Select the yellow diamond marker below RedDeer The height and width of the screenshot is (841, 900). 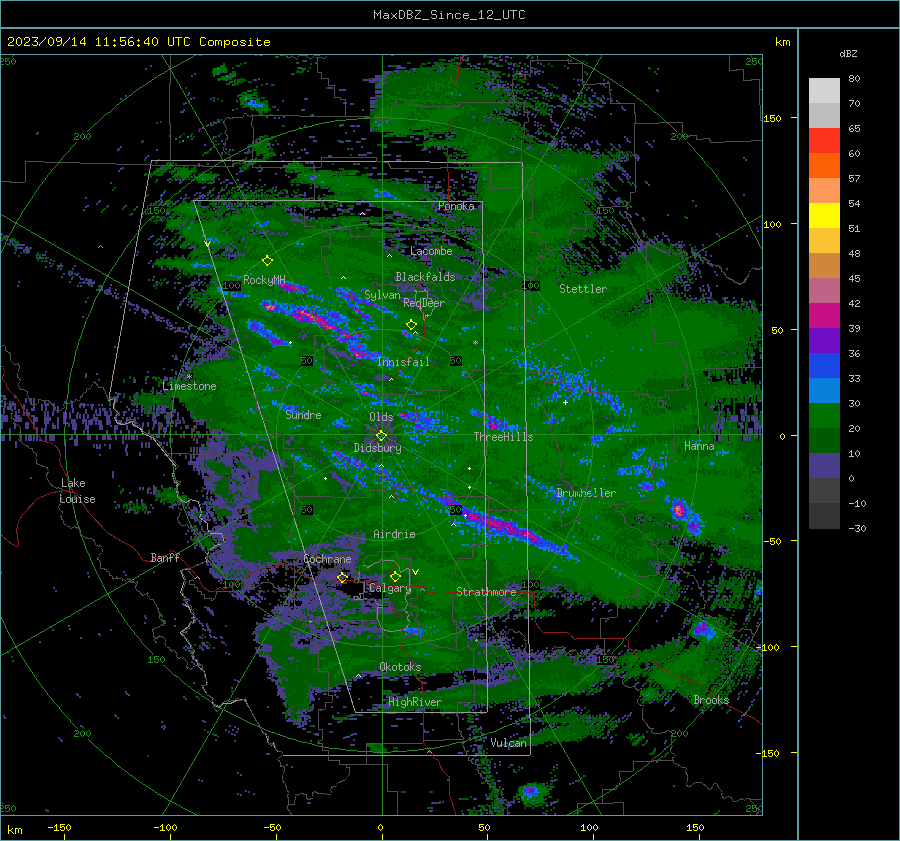(x=412, y=325)
